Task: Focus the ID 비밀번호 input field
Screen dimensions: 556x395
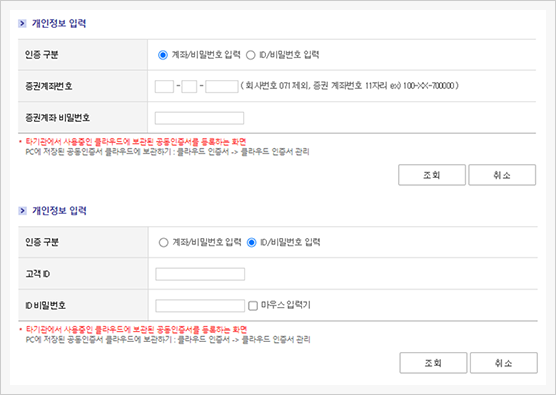Action: point(200,306)
